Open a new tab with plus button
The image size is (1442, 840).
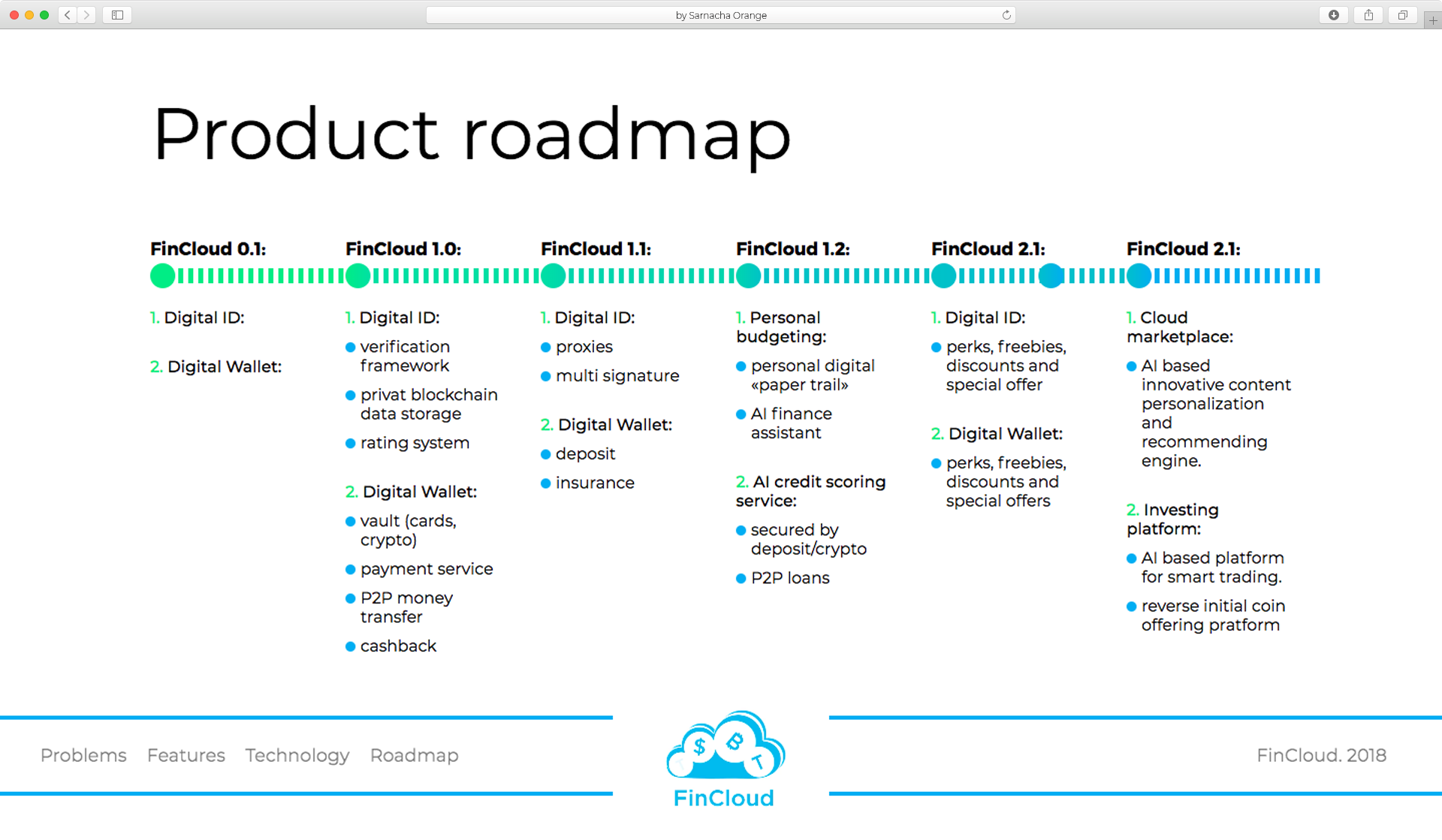(1433, 20)
